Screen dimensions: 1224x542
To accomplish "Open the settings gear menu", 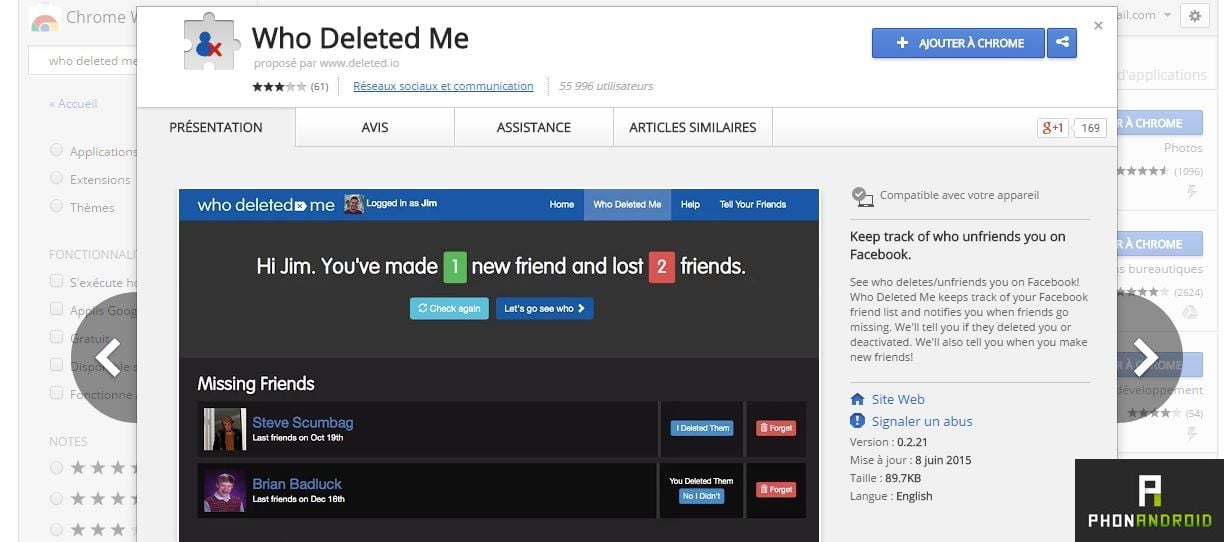I will coord(1194,15).
